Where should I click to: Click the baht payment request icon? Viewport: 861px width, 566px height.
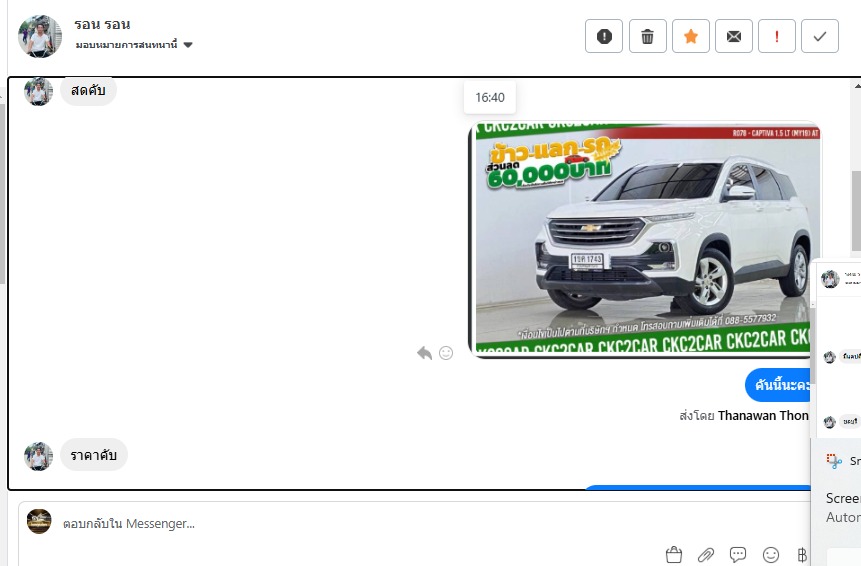(x=802, y=555)
